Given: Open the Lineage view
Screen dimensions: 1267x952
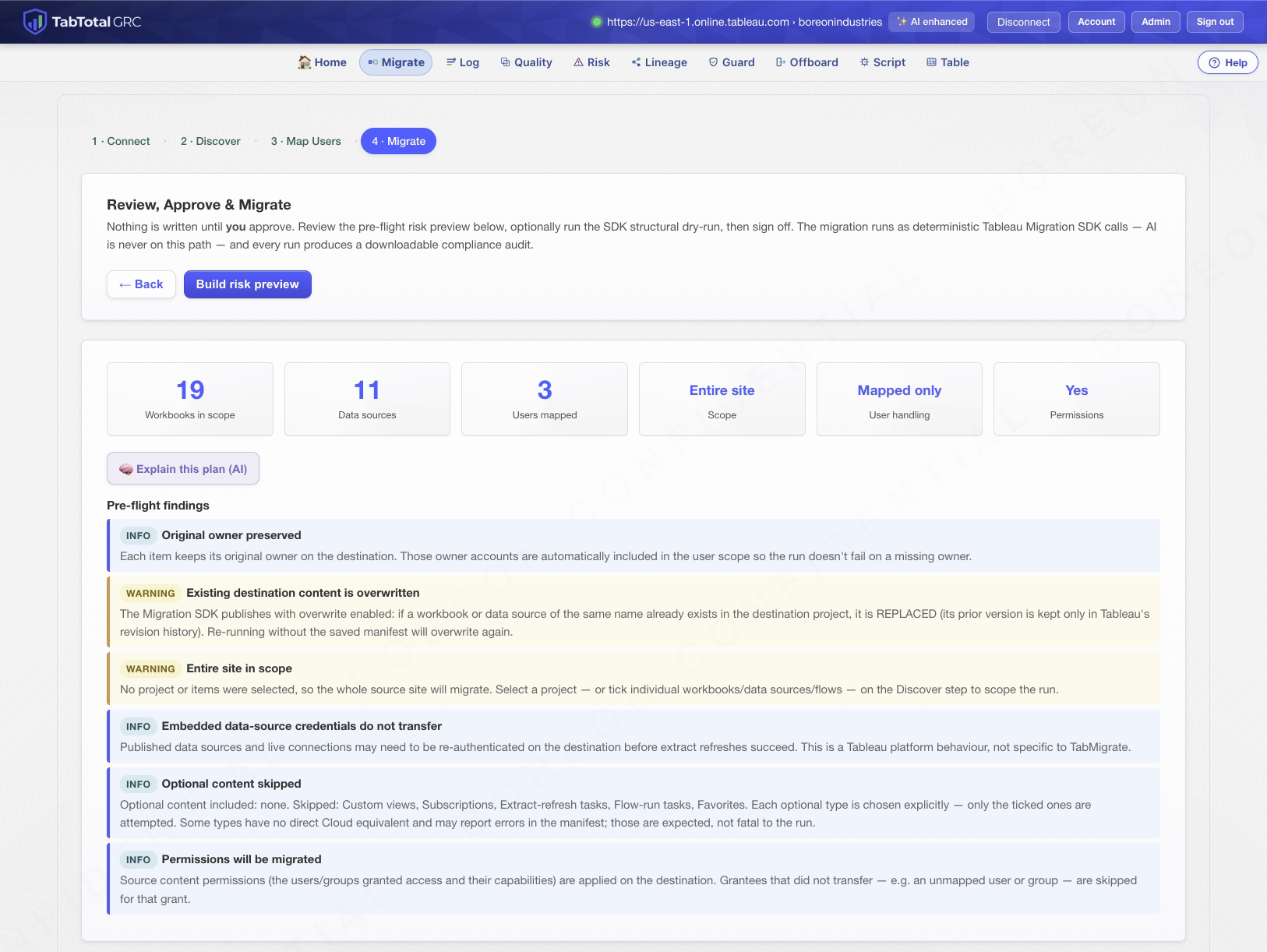Looking at the screenshot, I should 659,62.
